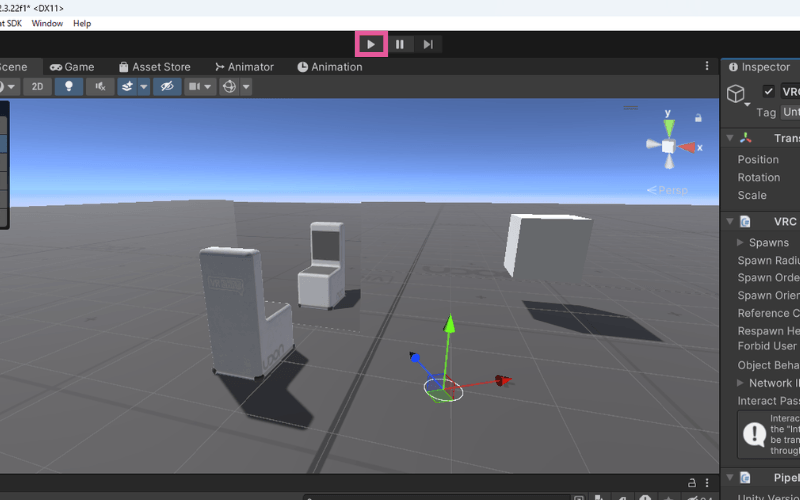800x500 pixels.
Task: Click the GameObject name field
Action: (790, 91)
